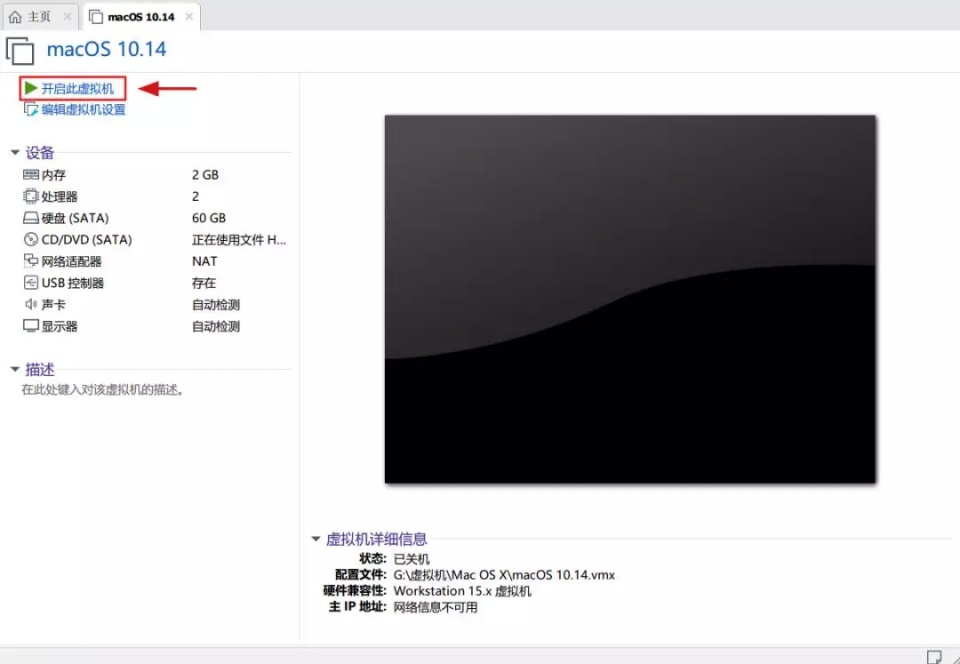This screenshot has width=960, height=664.
Task: Click the USB controller value 存在
Action: click(204, 283)
